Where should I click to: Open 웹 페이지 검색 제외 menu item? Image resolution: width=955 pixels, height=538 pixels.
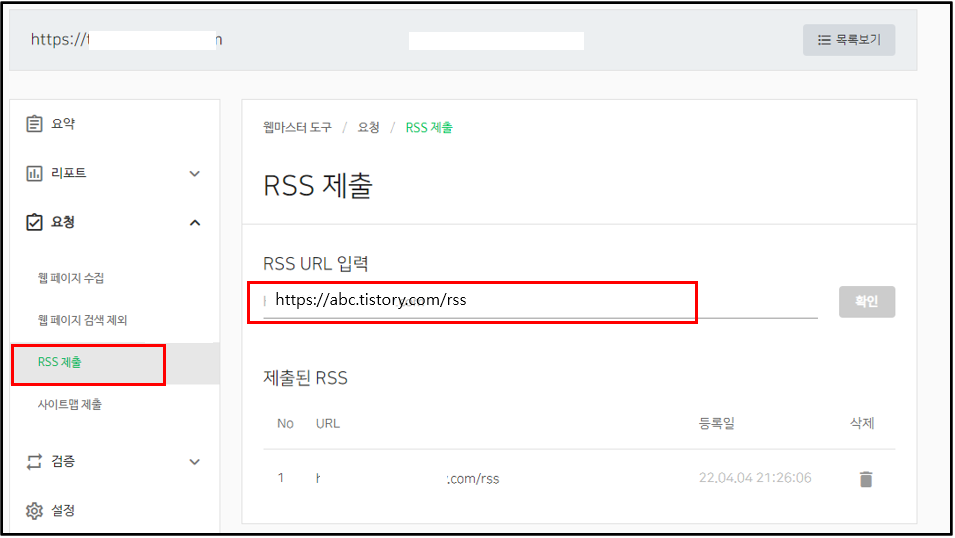click(82, 320)
